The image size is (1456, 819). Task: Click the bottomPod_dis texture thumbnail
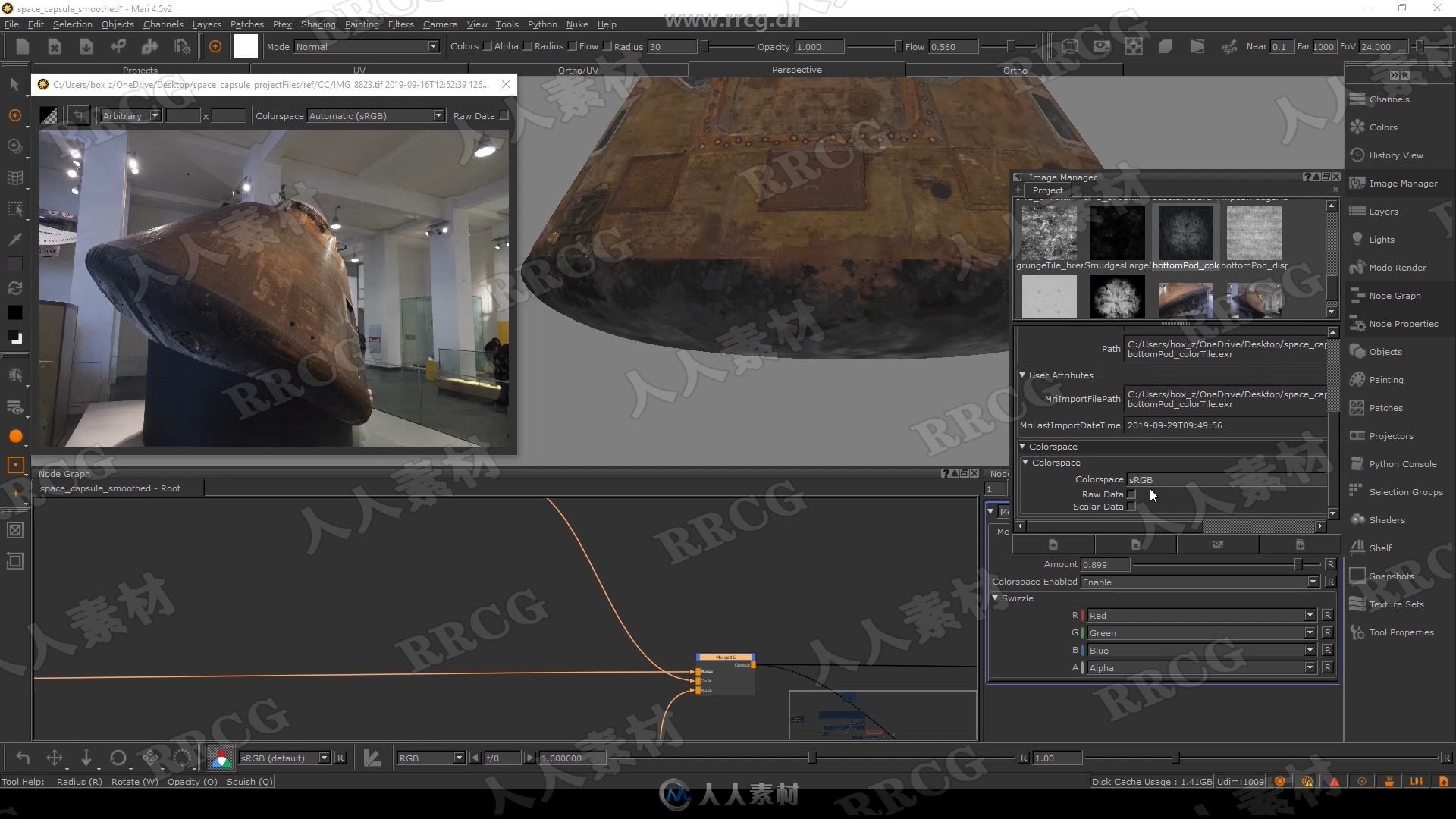coord(1254,232)
